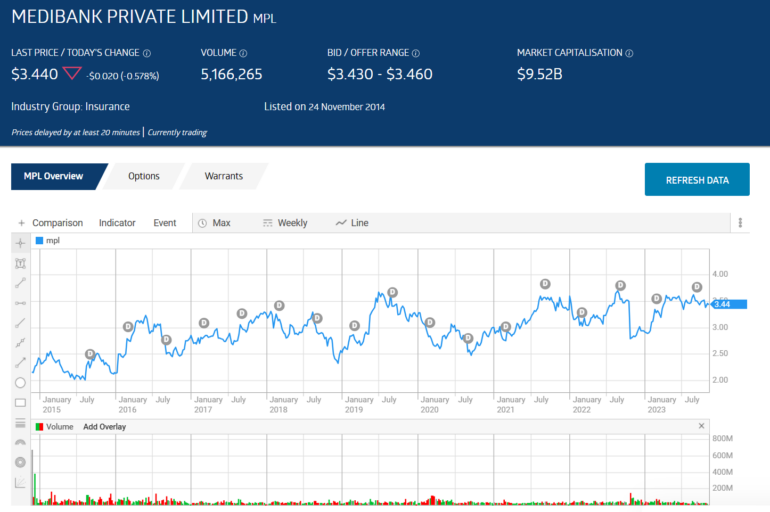Click the Industry Group: Insurance text
Screen dimensions: 770x512
click(x=70, y=107)
